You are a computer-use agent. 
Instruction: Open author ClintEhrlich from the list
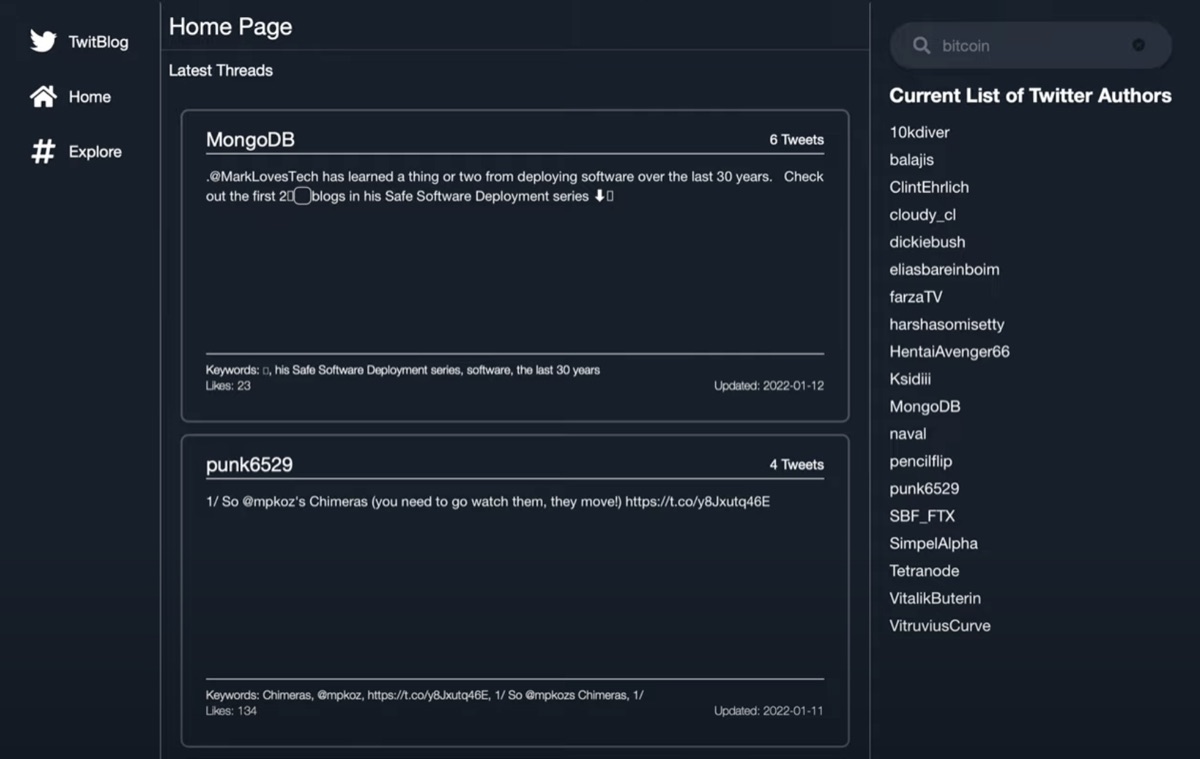(x=929, y=187)
